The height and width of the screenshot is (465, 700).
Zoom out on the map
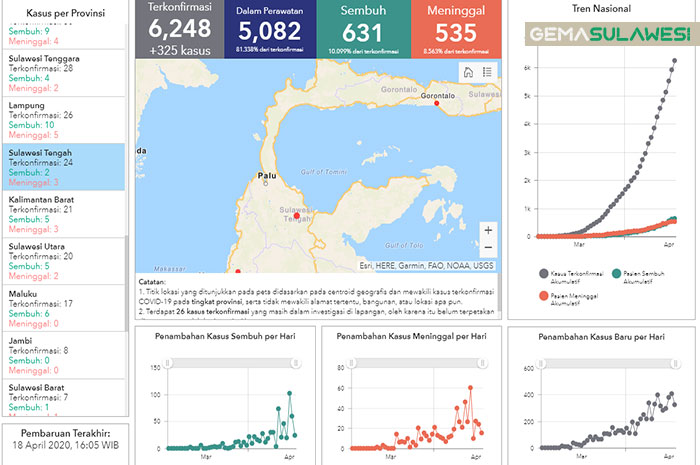[487, 247]
